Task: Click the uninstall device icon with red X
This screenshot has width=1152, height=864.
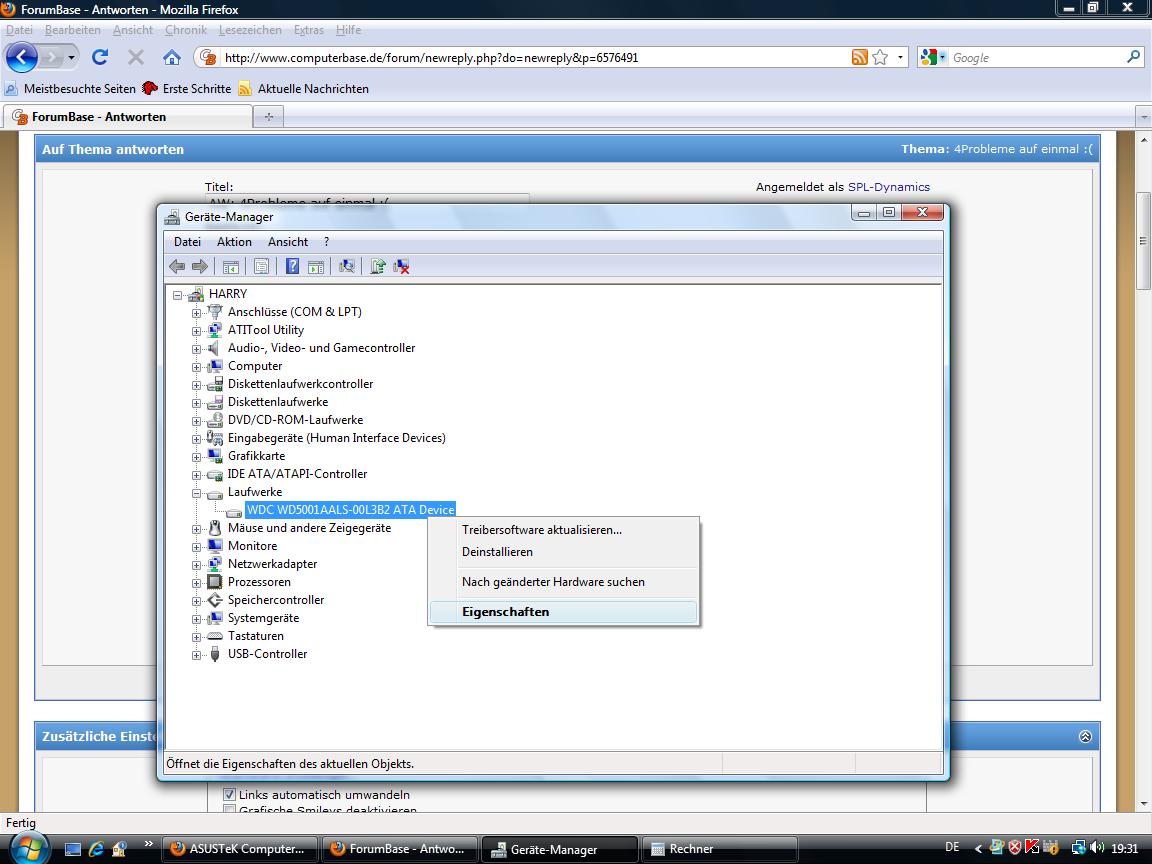Action: (x=401, y=267)
